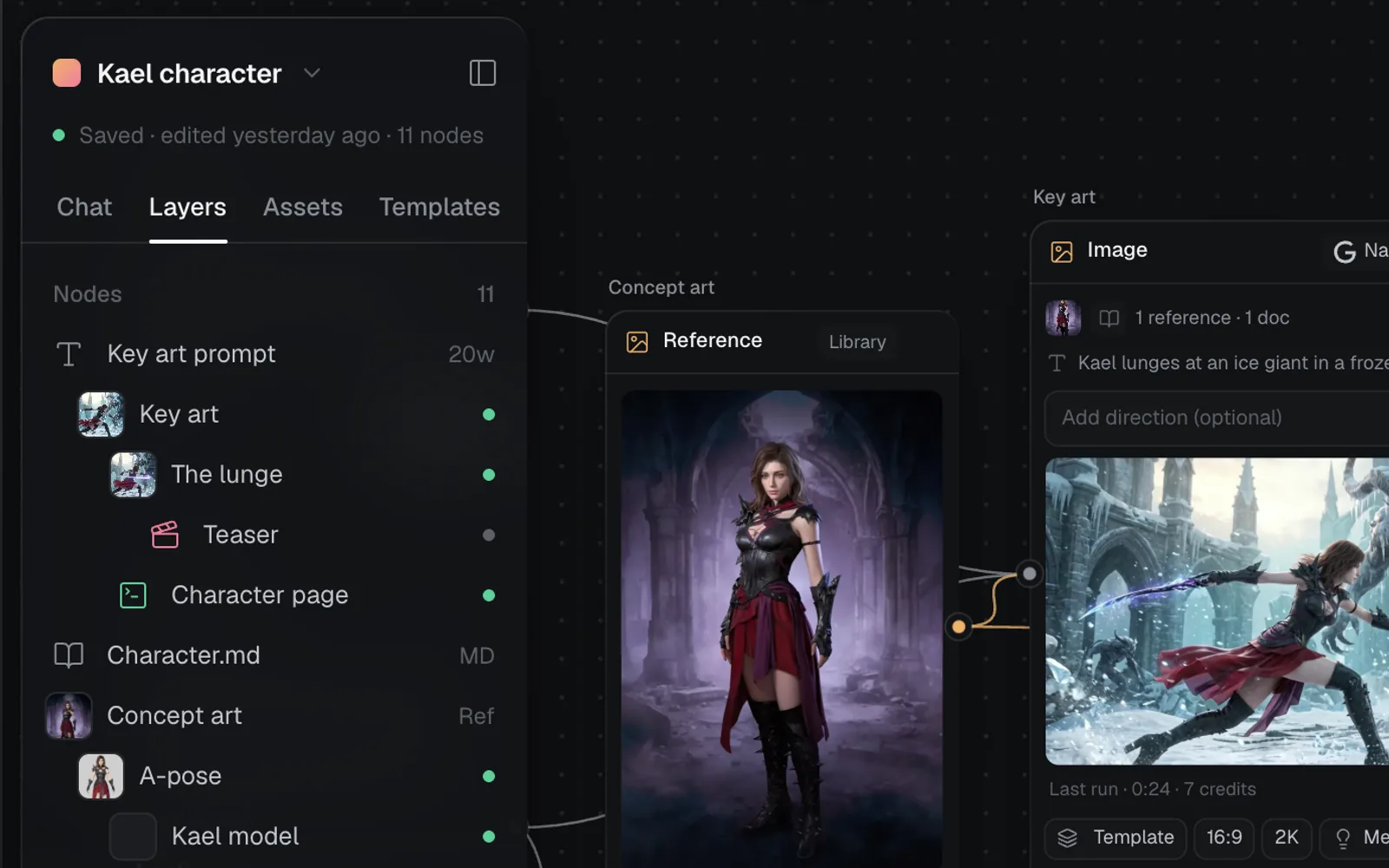
Task: Collapse the sidebar with the panel icon
Action: pyautogui.click(x=483, y=73)
